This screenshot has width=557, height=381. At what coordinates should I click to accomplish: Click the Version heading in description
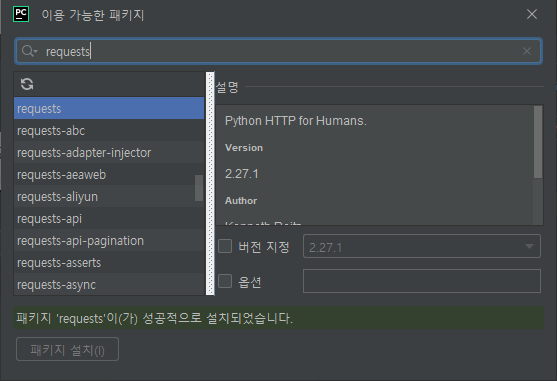tap(244, 148)
